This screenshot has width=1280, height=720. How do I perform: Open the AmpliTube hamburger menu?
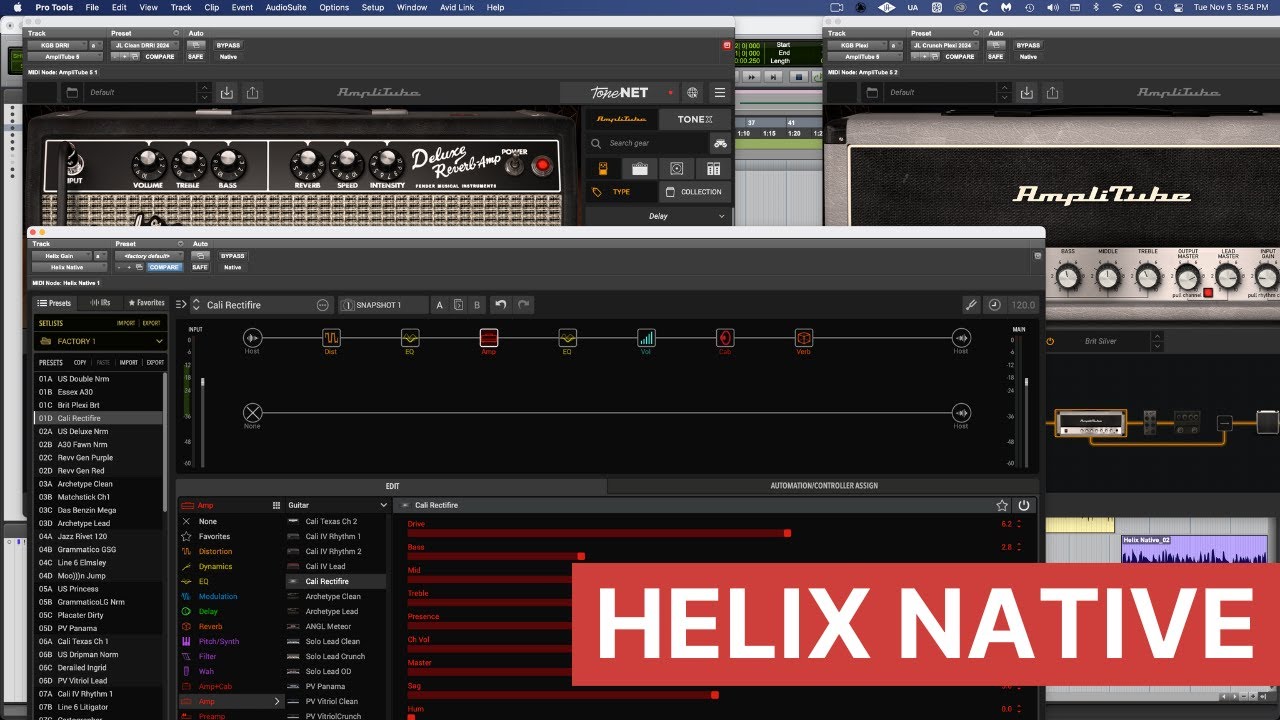click(x=719, y=92)
